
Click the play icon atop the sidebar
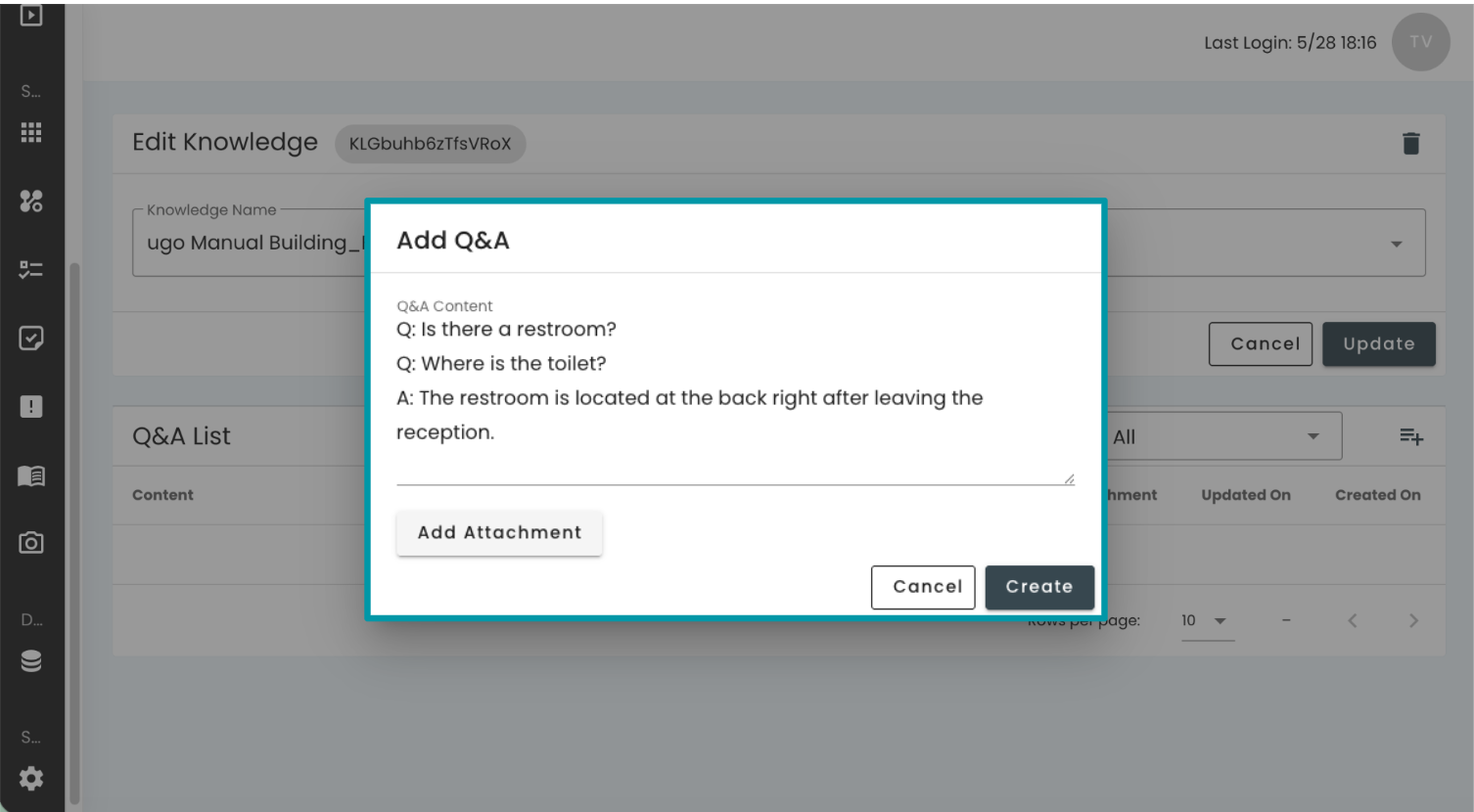(31, 16)
